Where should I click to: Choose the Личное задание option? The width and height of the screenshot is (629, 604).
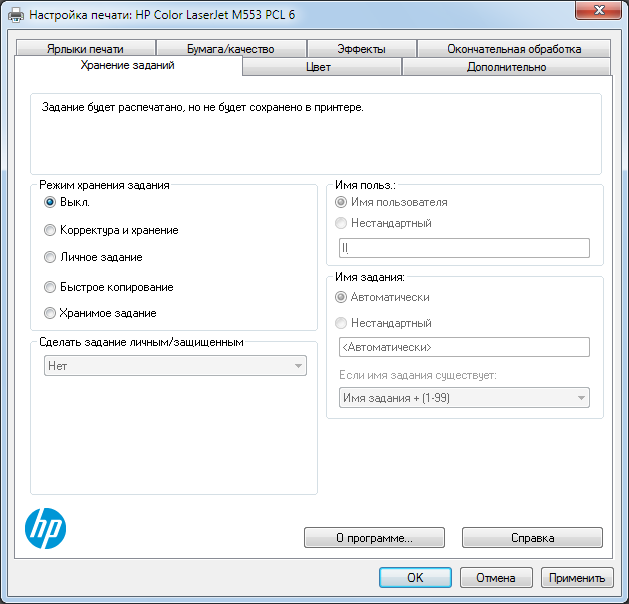[50, 257]
